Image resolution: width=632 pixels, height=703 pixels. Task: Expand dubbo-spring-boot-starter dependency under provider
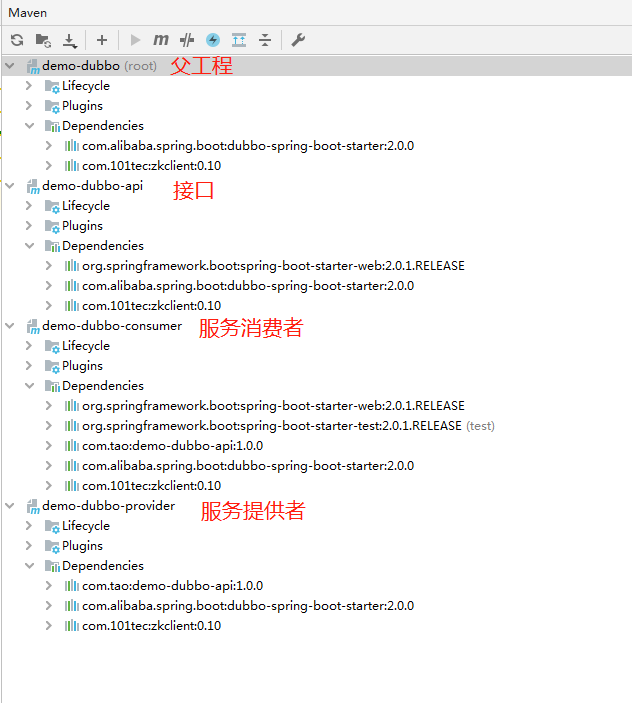49,606
